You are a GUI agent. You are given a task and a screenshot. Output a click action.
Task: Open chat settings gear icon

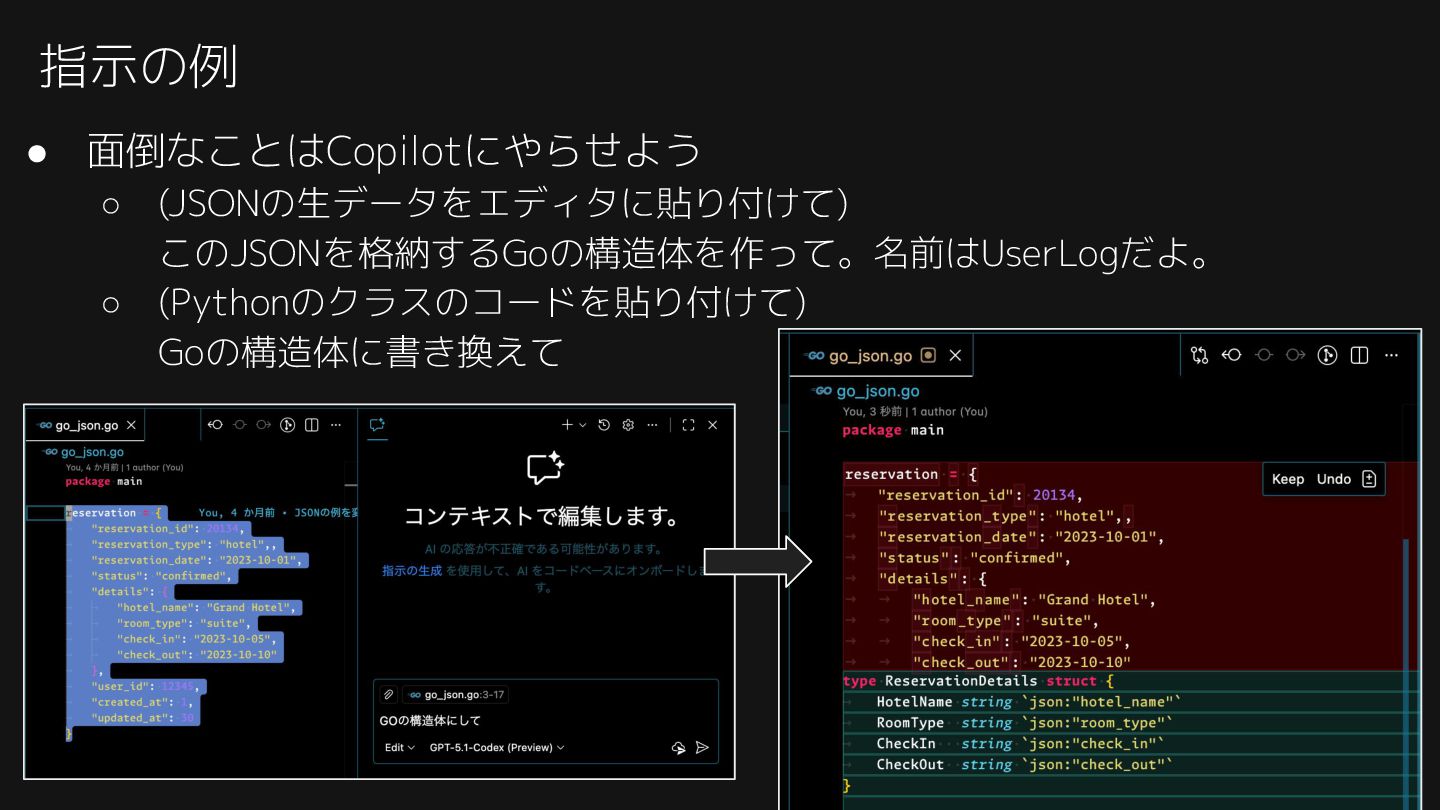628,425
